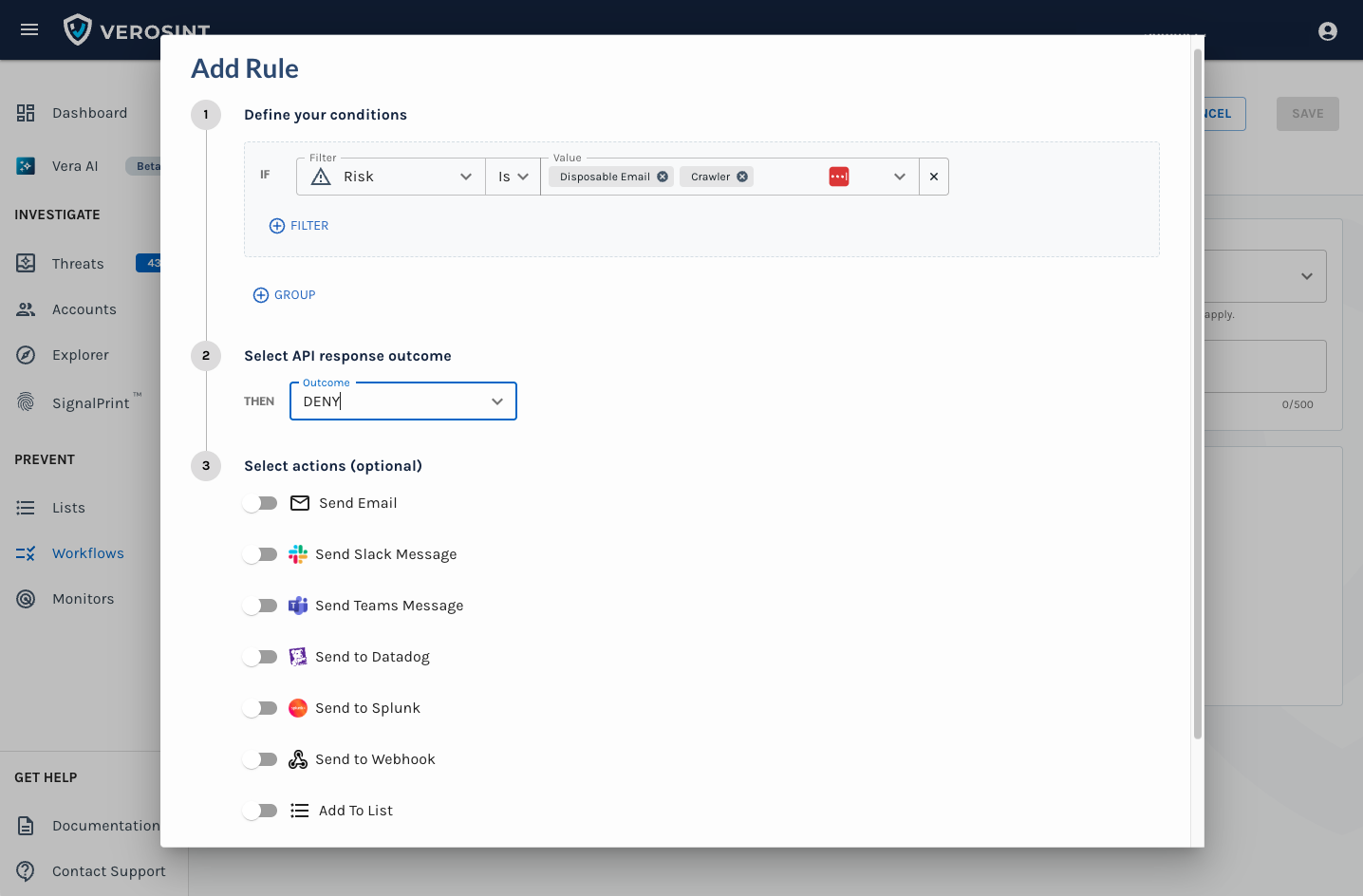Remove the Disposable Email chip
Image resolution: width=1363 pixels, height=896 pixels.
[x=663, y=177]
